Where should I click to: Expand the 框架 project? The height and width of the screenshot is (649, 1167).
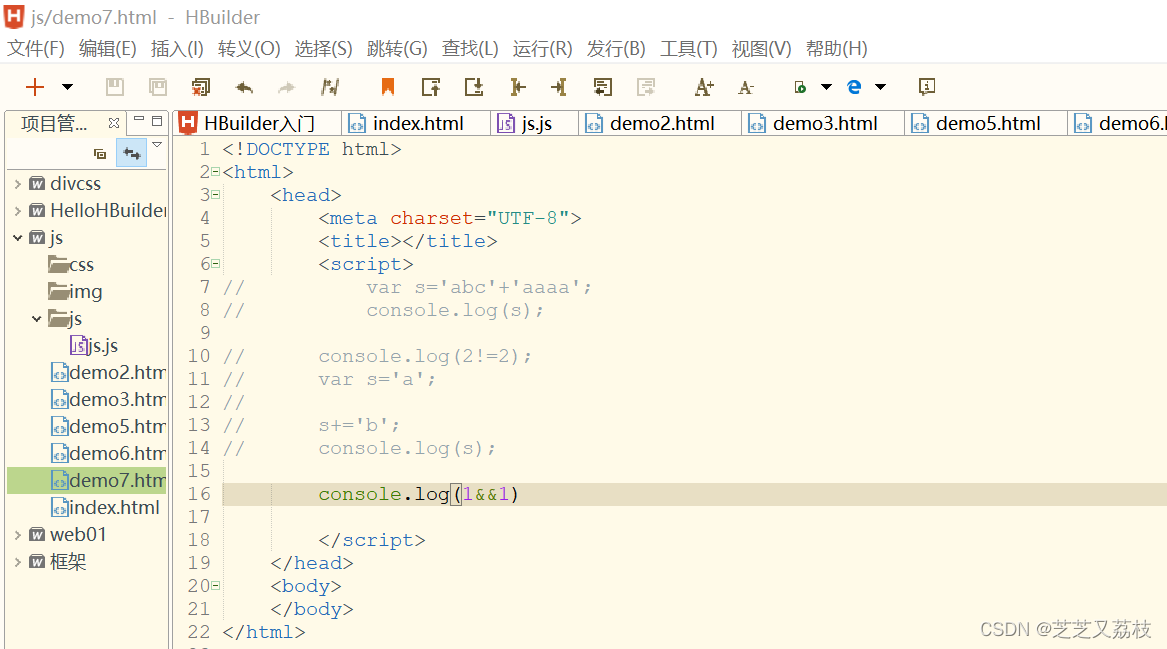[18, 562]
